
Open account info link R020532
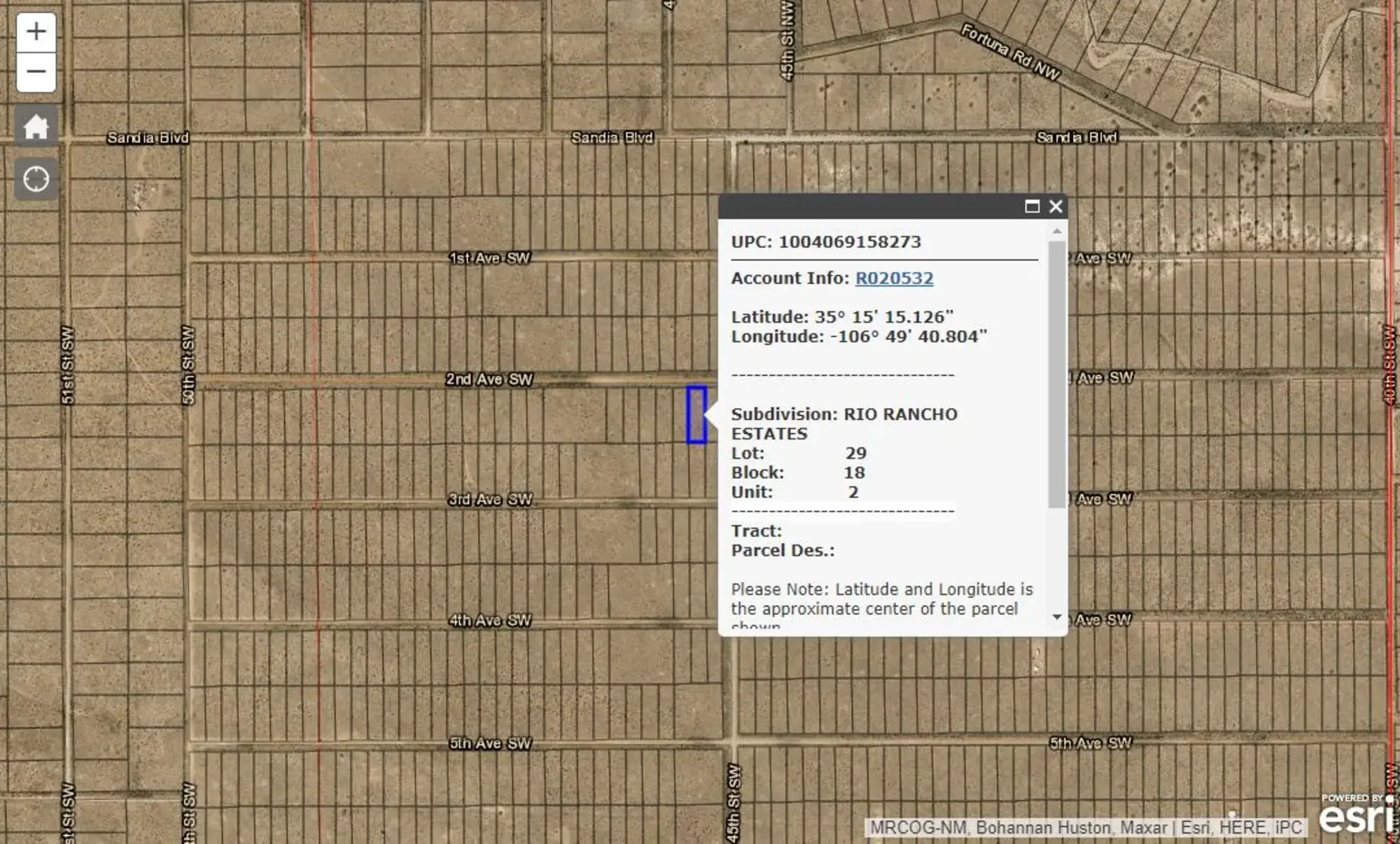(x=894, y=279)
